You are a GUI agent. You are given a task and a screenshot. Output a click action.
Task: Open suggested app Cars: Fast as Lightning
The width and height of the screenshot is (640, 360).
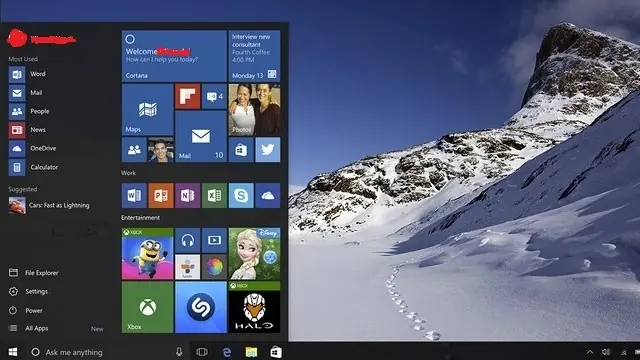(x=49, y=205)
